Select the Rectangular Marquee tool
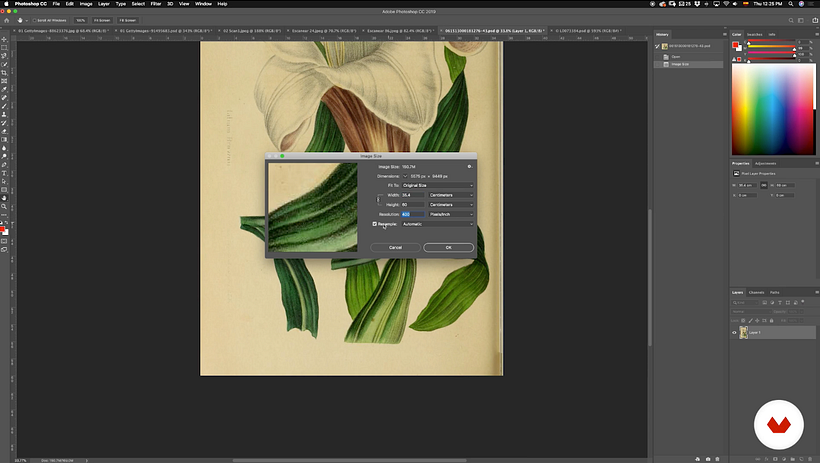This screenshot has width=820, height=463. coord(4,48)
